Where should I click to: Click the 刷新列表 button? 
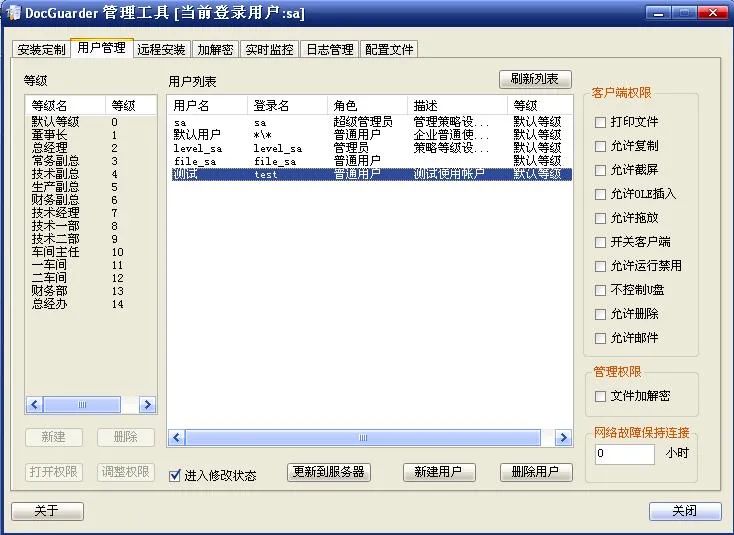click(535, 79)
